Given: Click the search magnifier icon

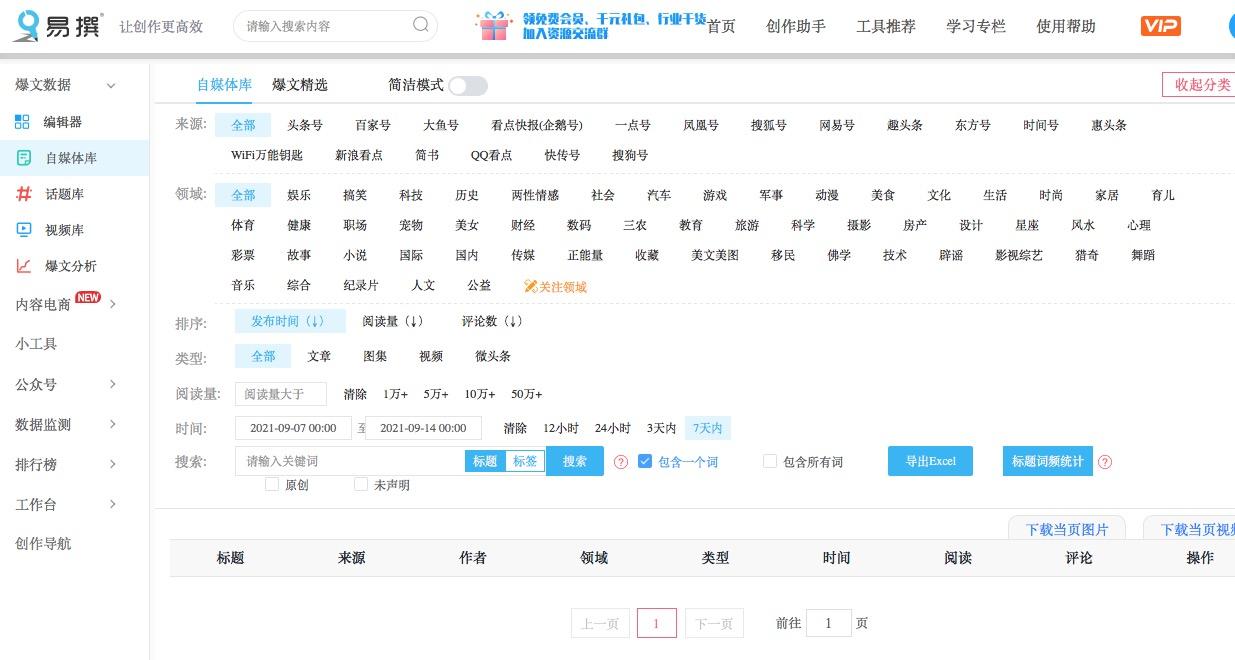Looking at the screenshot, I should (x=421, y=25).
